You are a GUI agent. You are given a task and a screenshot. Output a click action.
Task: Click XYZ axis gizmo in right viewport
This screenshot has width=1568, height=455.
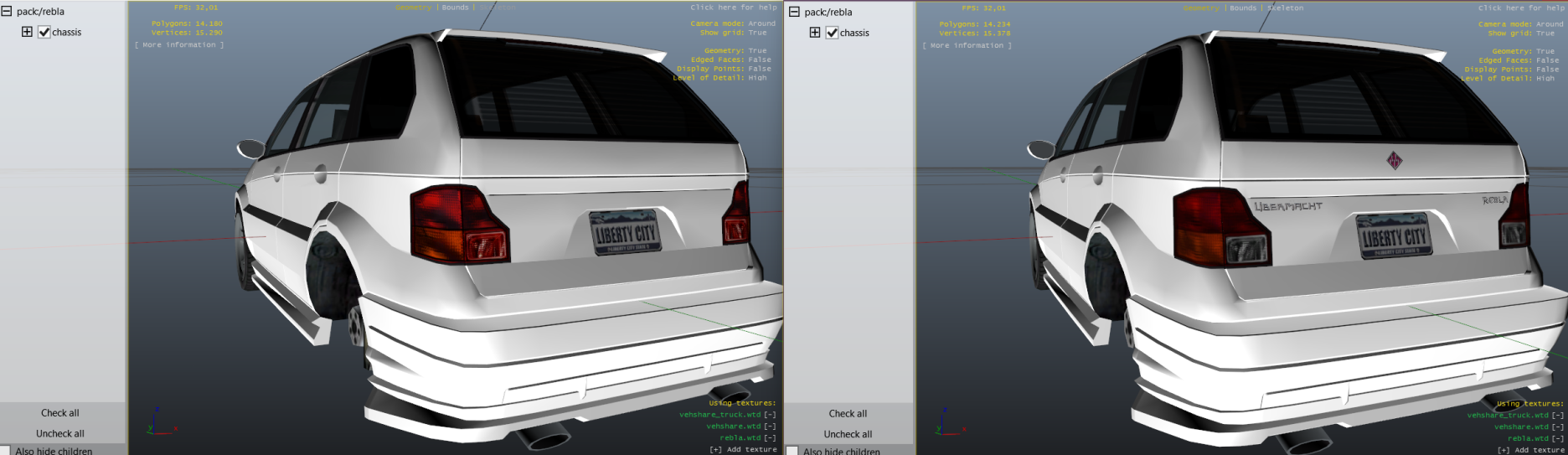pos(946,423)
